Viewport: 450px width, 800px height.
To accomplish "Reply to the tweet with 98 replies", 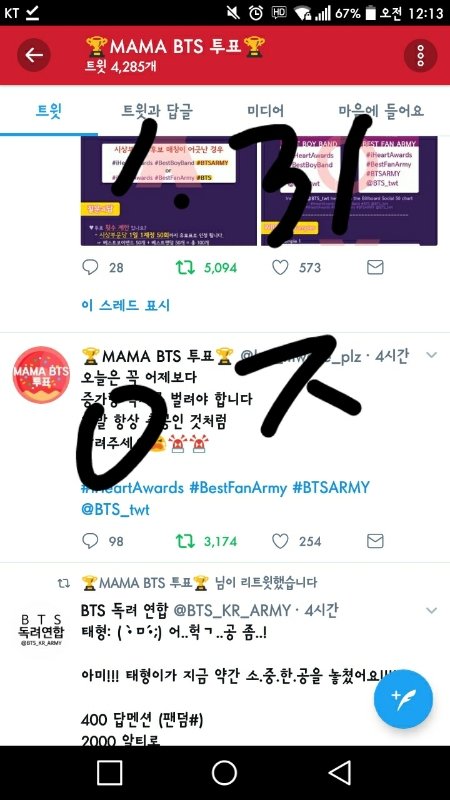I will tap(90, 541).
